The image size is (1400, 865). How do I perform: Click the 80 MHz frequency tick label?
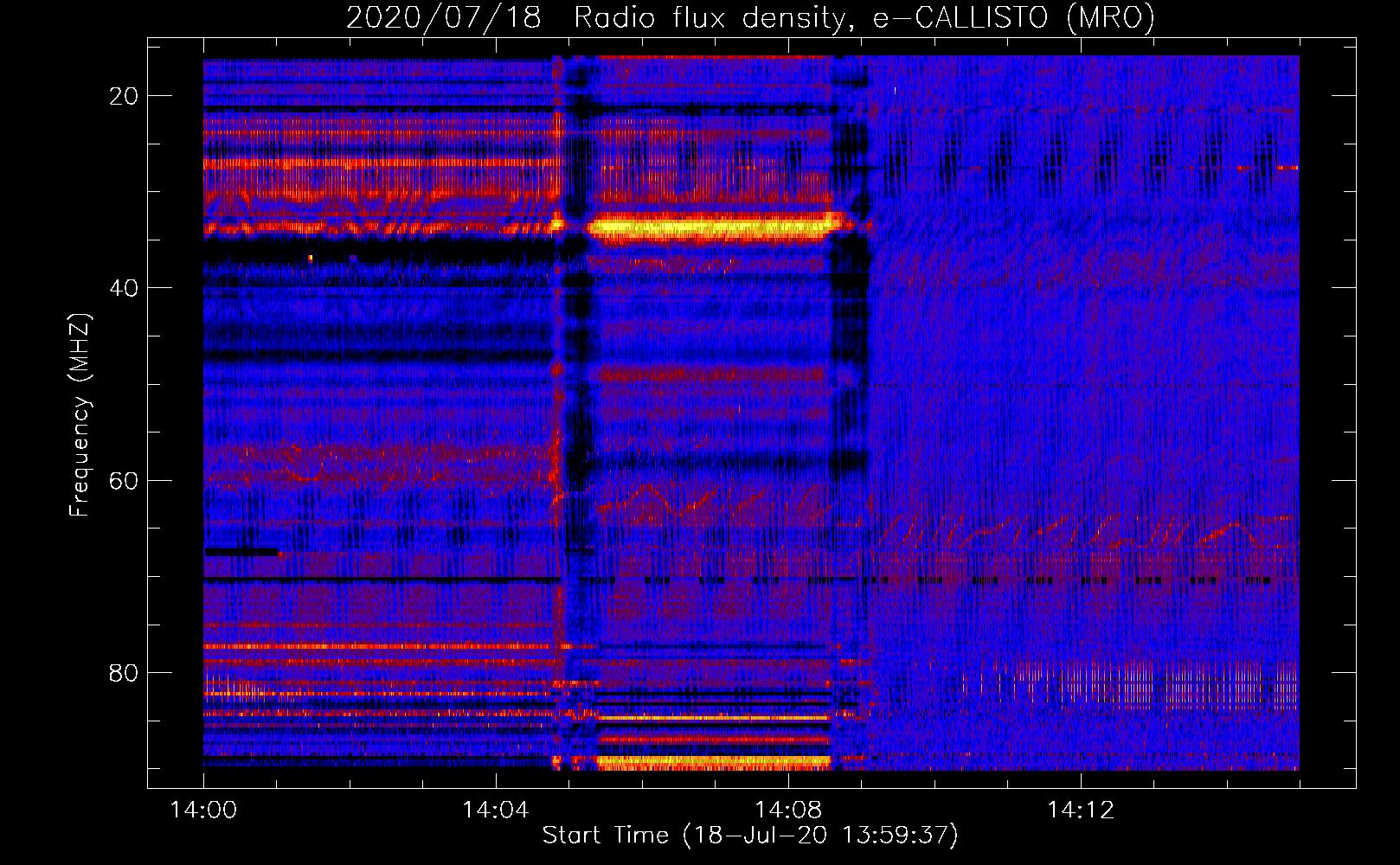coord(124,672)
